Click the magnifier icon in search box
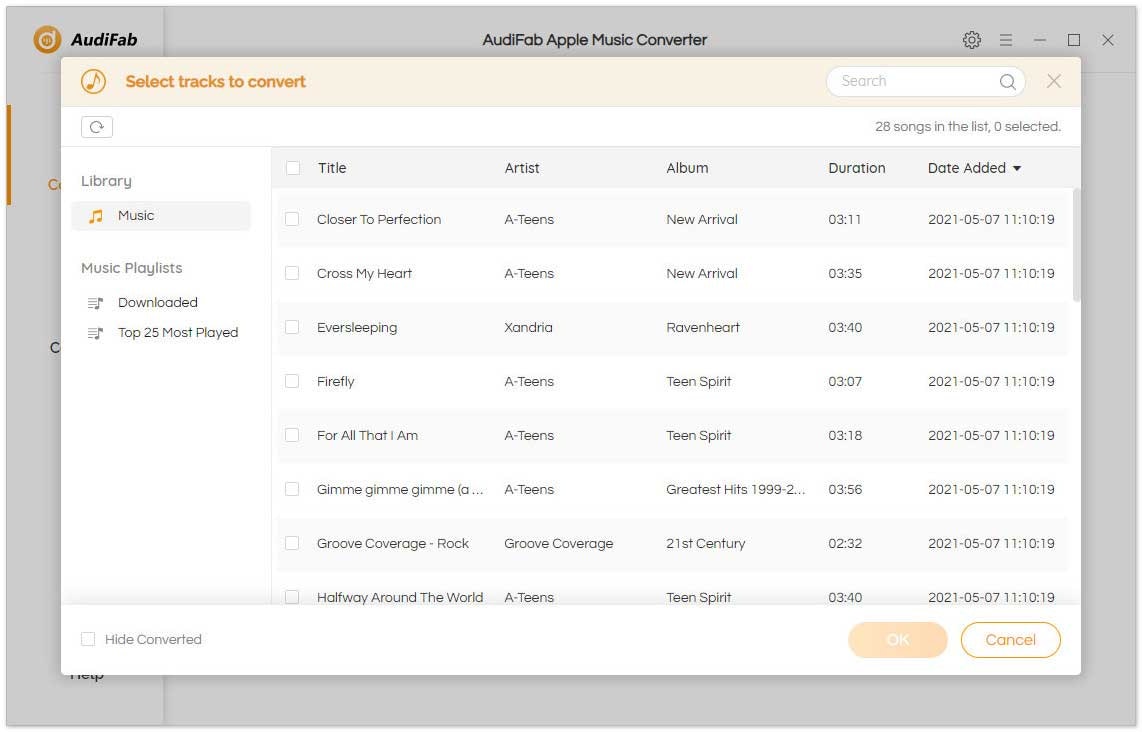The width and height of the screenshot is (1142, 732). pyautogui.click(x=1007, y=82)
